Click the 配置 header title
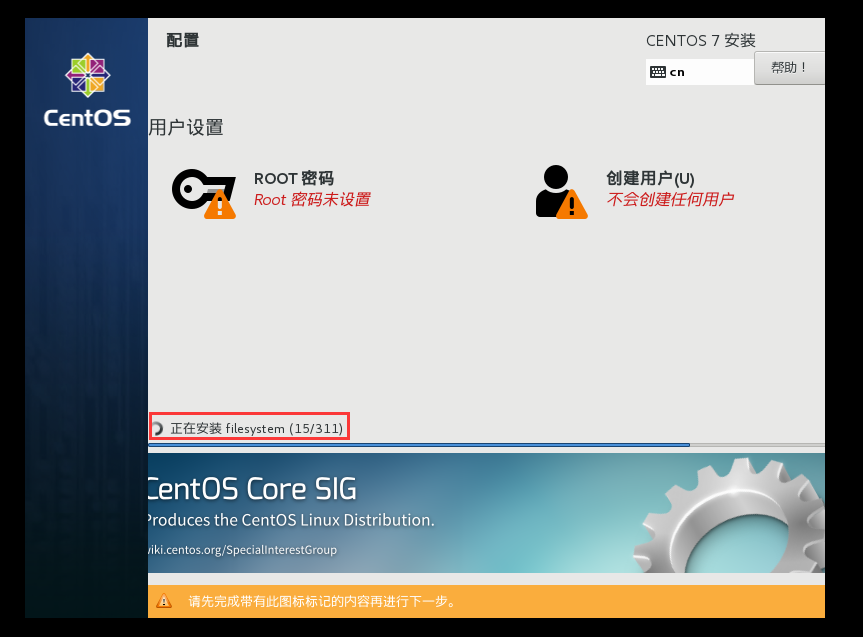863x637 pixels. tap(181, 40)
